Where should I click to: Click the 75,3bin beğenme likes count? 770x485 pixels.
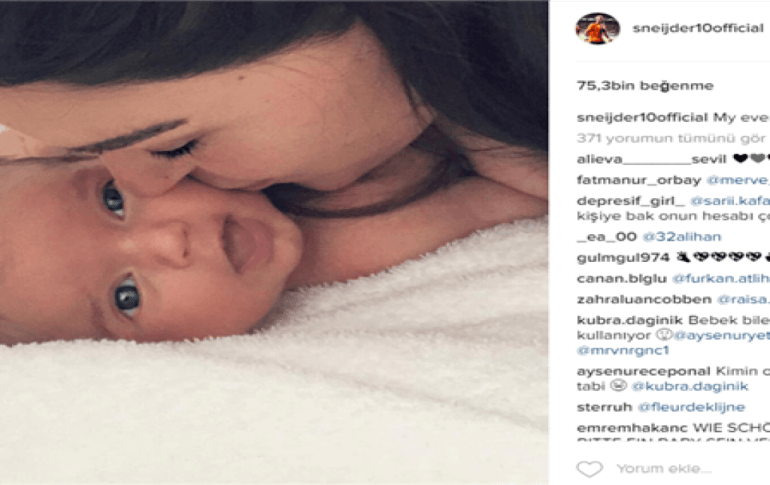(x=645, y=86)
